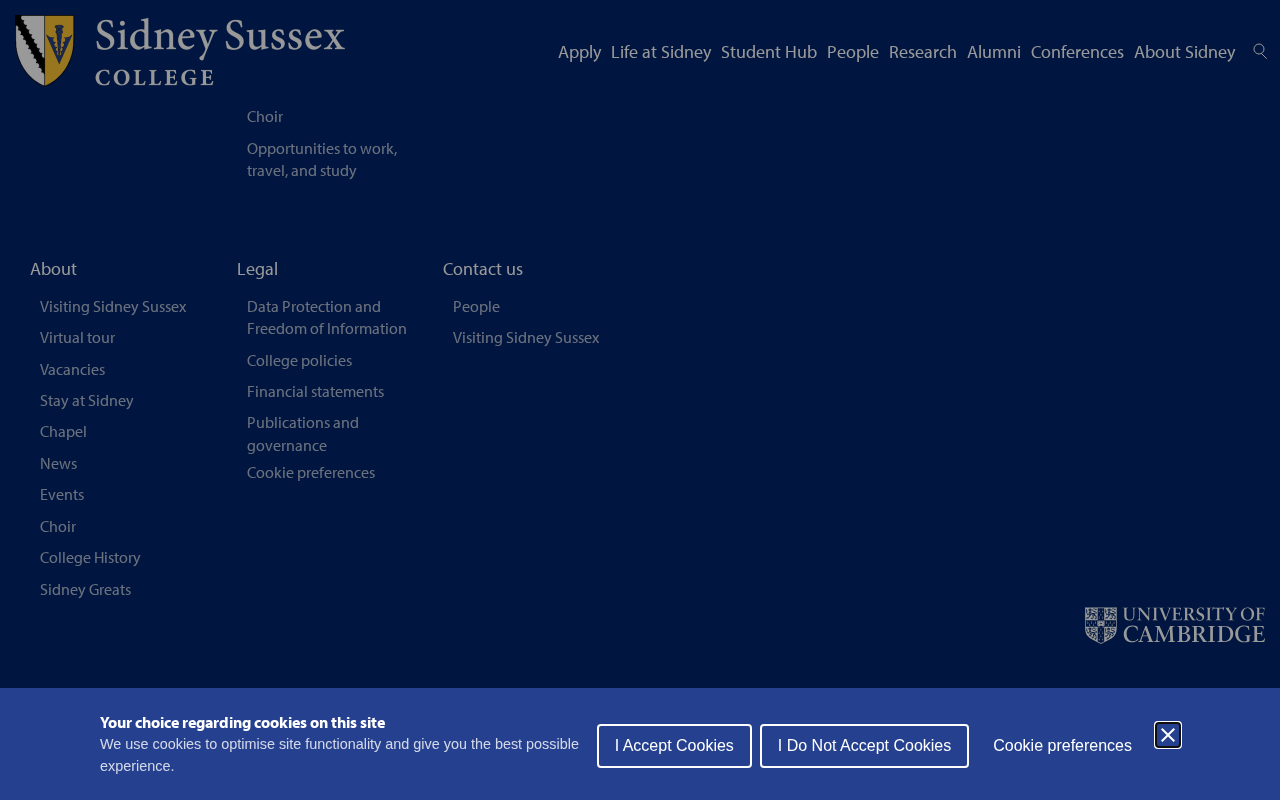Click the cookie choice heading text
This screenshot has width=1280, height=800.
242,723
